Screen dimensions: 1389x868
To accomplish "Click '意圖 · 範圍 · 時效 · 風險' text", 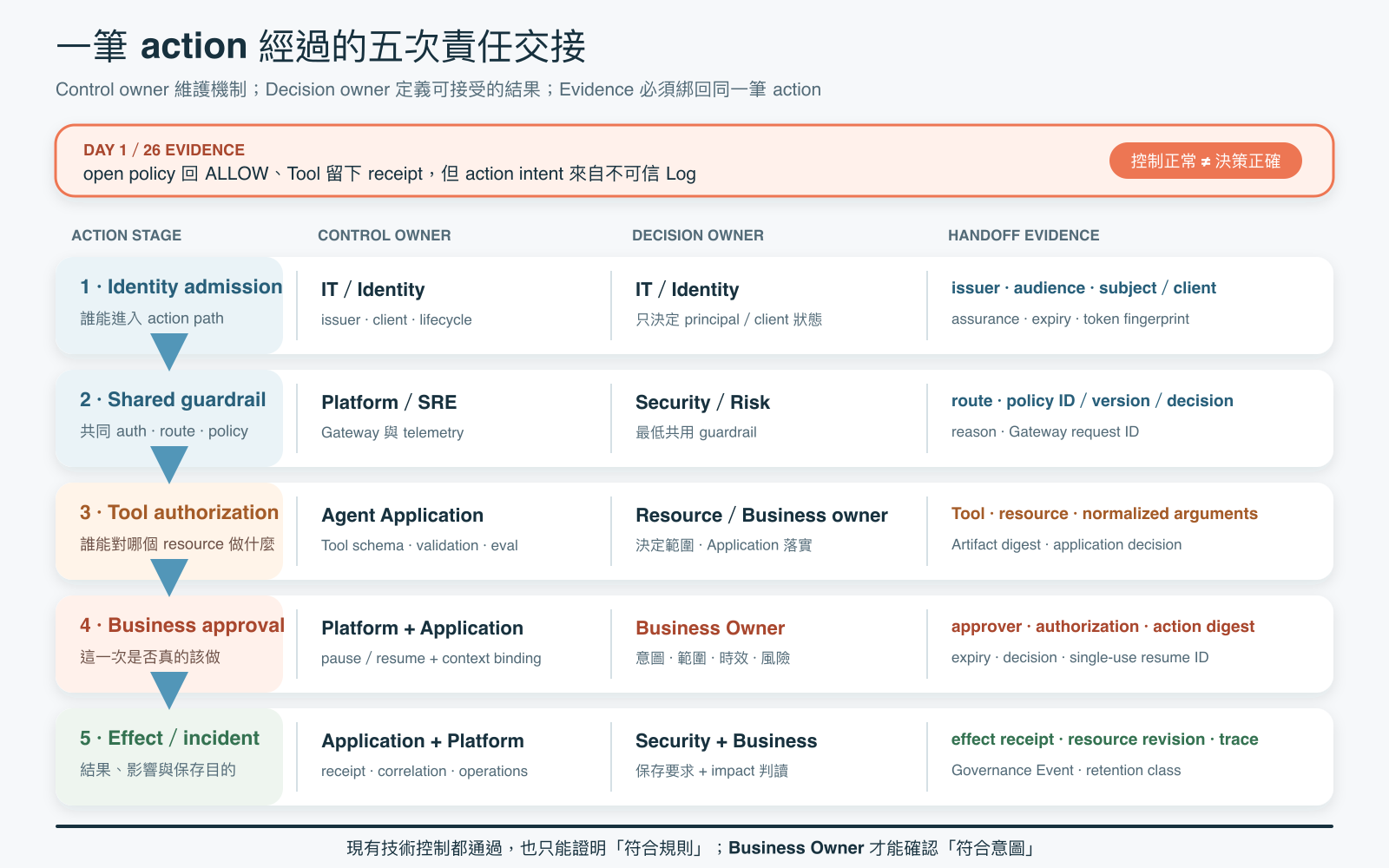I will tap(713, 658).
